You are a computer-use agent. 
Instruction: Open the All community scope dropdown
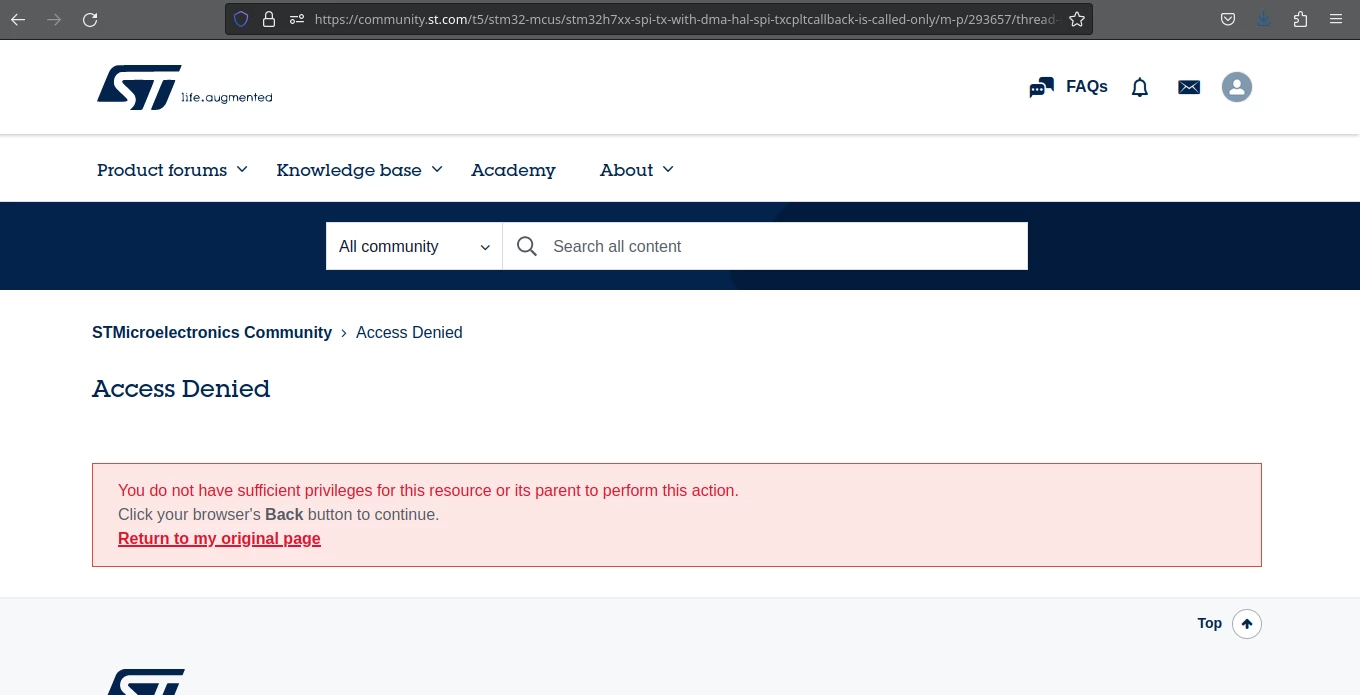tap(414, 246)
